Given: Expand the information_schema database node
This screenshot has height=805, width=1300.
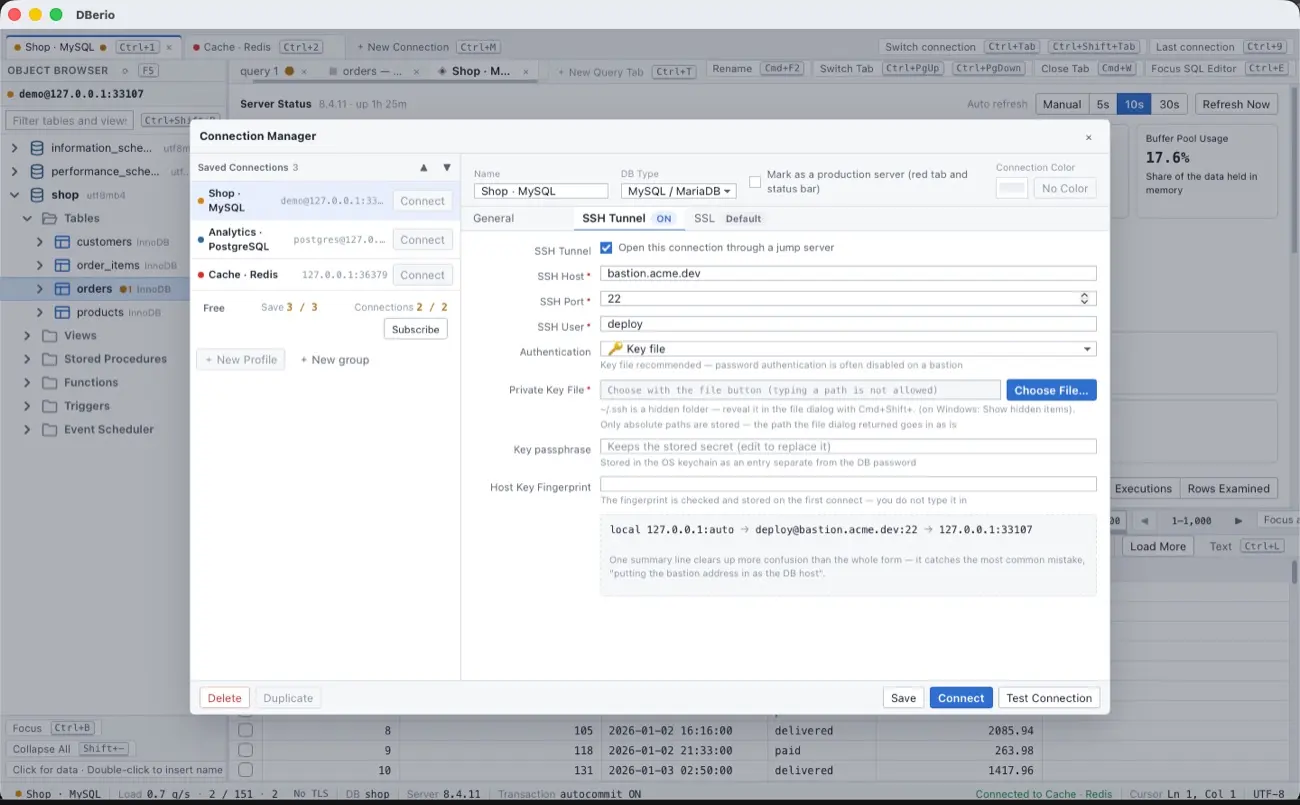Looking at the screenshot, I should pyautogui.click(x=14, y=148).
